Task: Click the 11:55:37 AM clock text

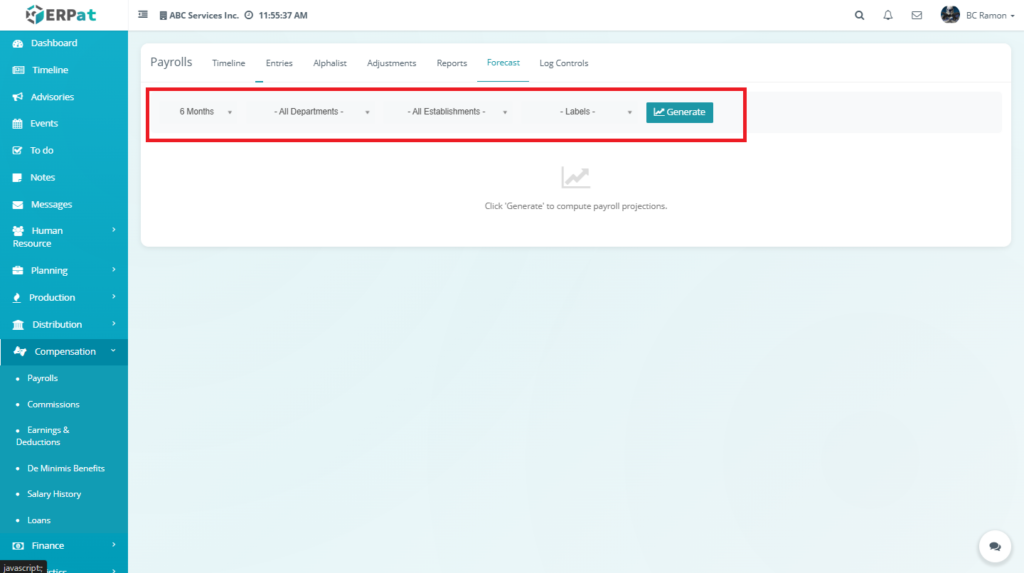Action: click(x=283, y=15)
